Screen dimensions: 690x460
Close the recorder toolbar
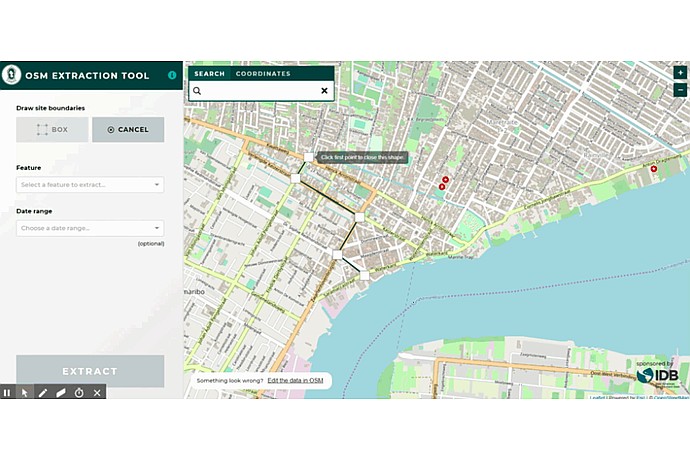pyautogui.click(x=97, y=393)
